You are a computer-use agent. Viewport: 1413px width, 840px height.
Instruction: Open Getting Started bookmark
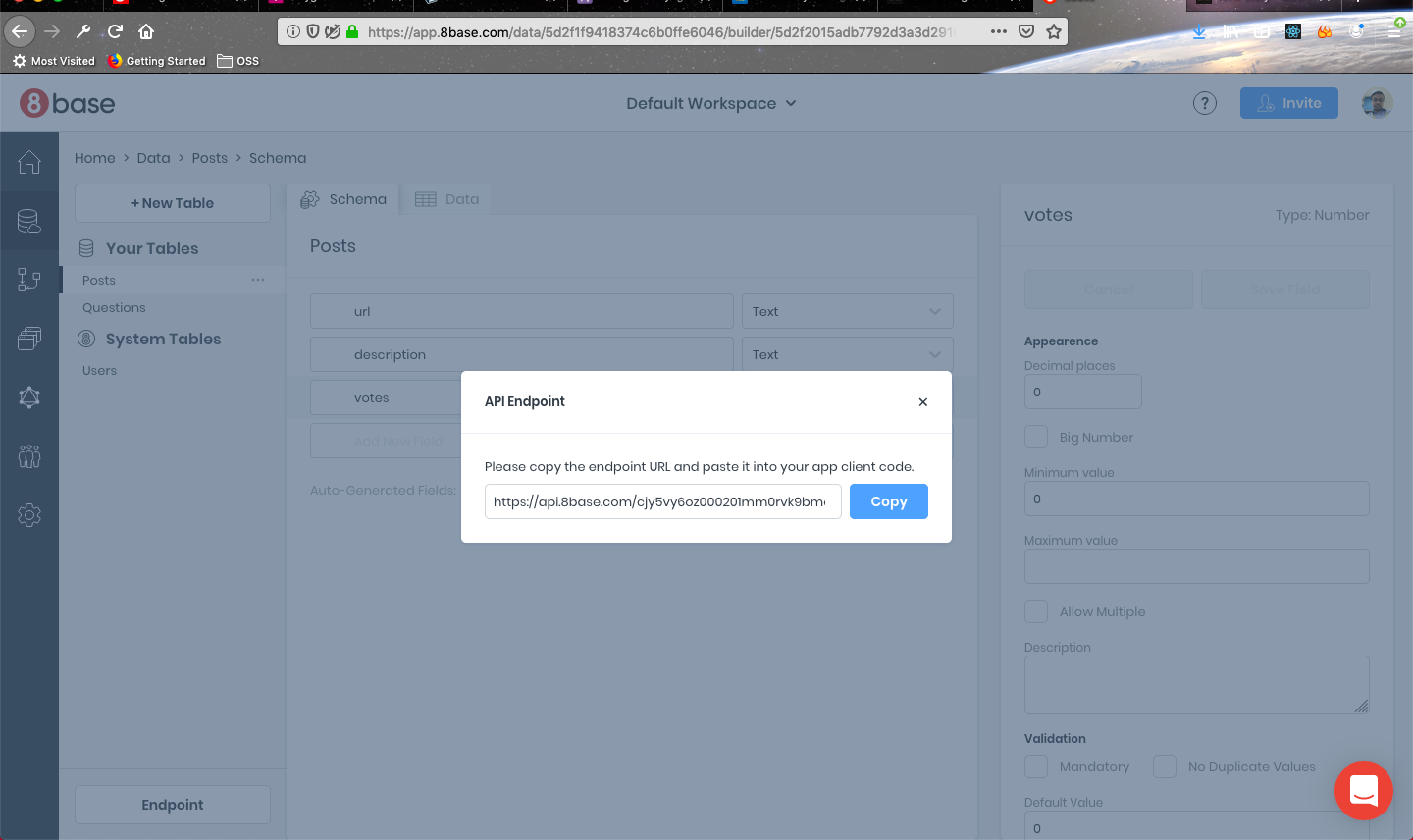[x=157, y=61]
